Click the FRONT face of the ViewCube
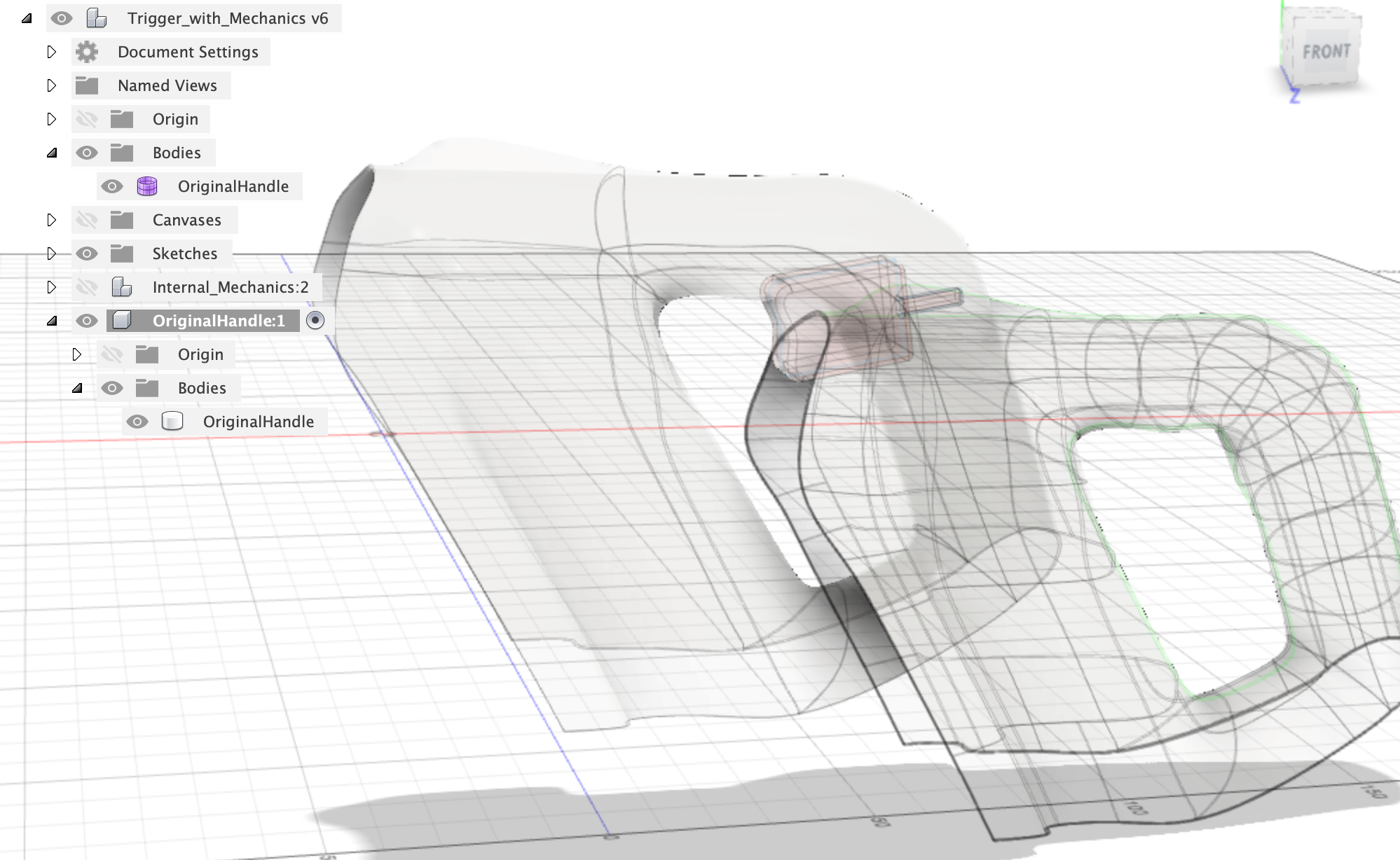The image size is (1400, 860). (1328, 51)
